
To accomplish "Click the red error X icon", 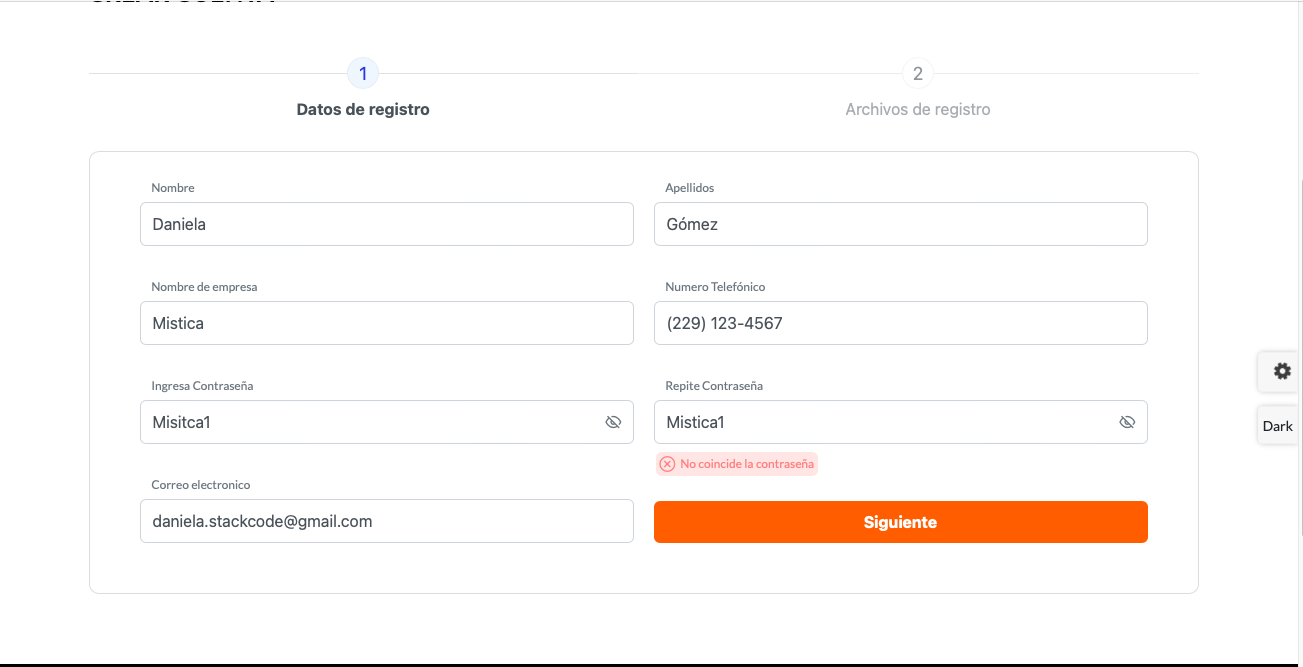I will (667, 464).
